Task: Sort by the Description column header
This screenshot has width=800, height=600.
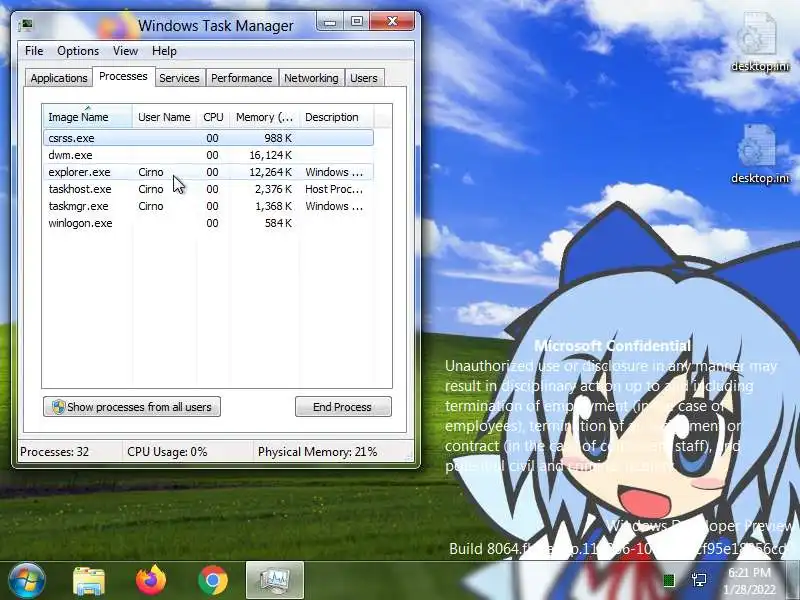Action: pos(337,117)
